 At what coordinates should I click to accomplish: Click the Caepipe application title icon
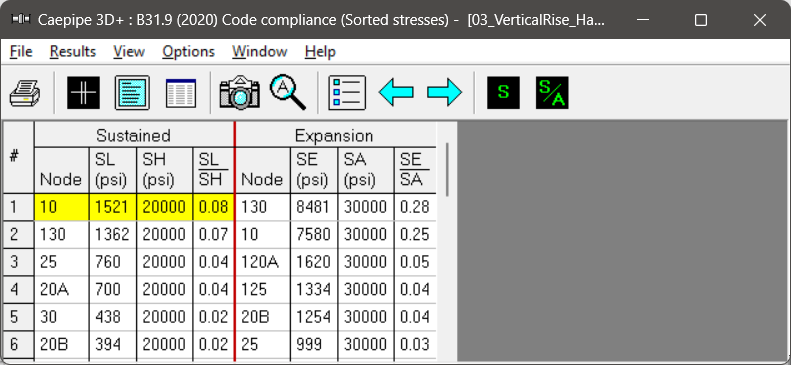point(21,20)
